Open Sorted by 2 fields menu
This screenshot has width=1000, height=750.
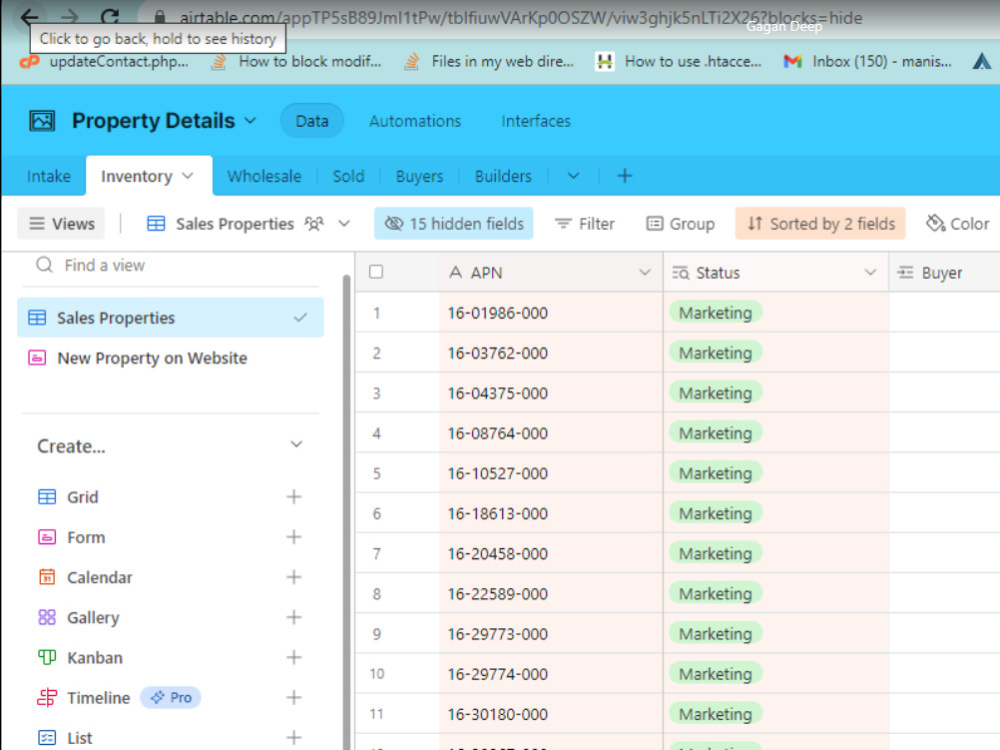(x=820, y=224)
